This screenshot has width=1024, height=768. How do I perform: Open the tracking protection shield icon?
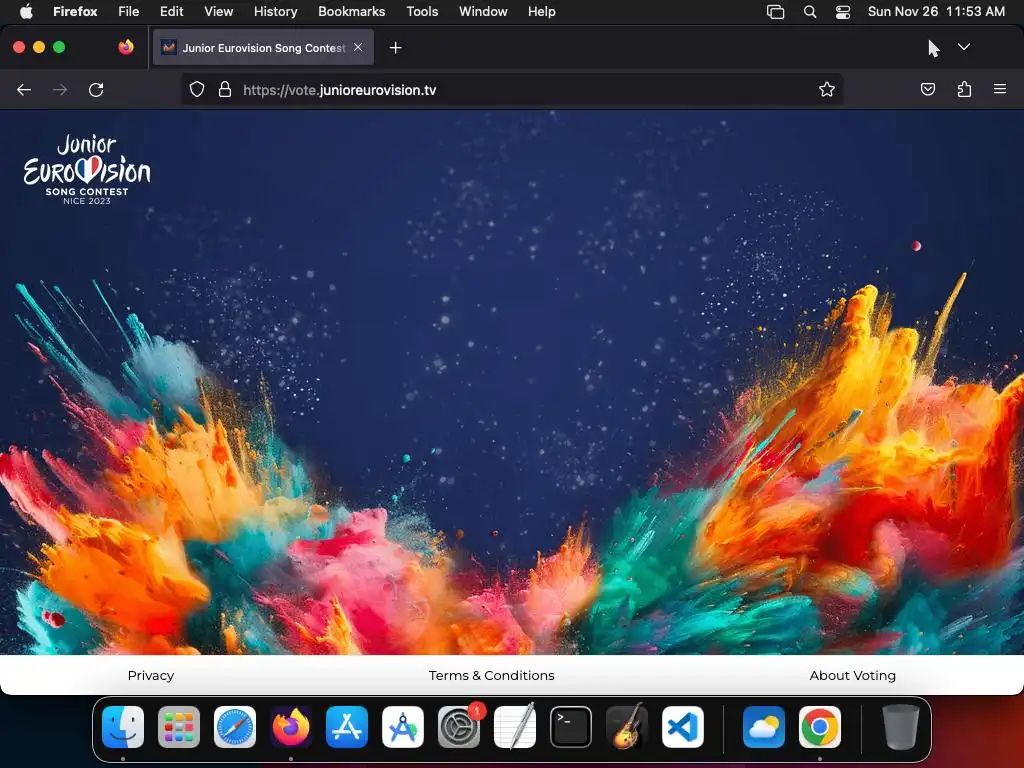197,89
